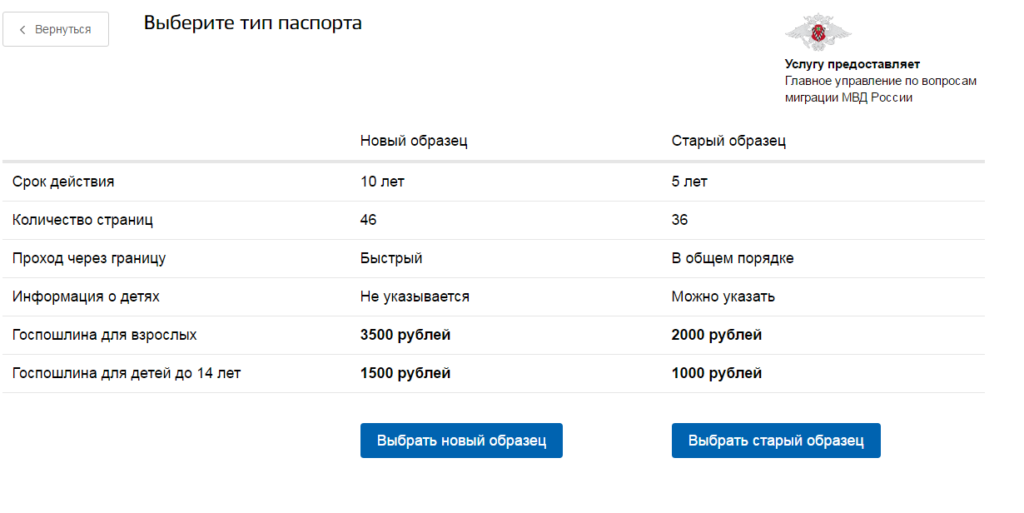Click the MVD Russia emblem icon
1024x513 pixels.
pyautogui.click(x=818, y=32)
